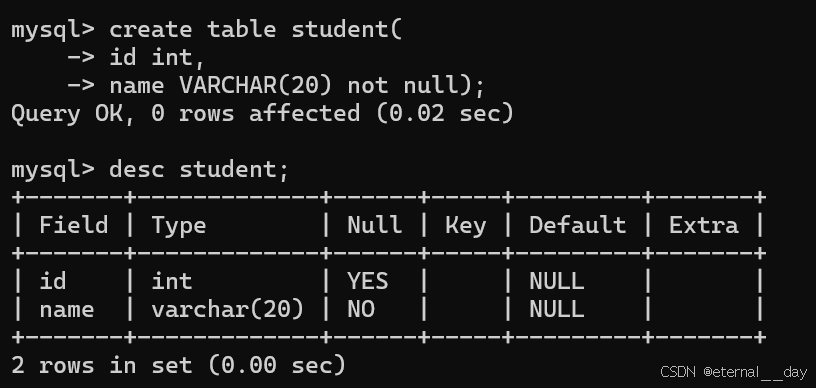Click the 'varchar(20)' type cell
This screenshot has height=388, width=816.
point(228,310)
